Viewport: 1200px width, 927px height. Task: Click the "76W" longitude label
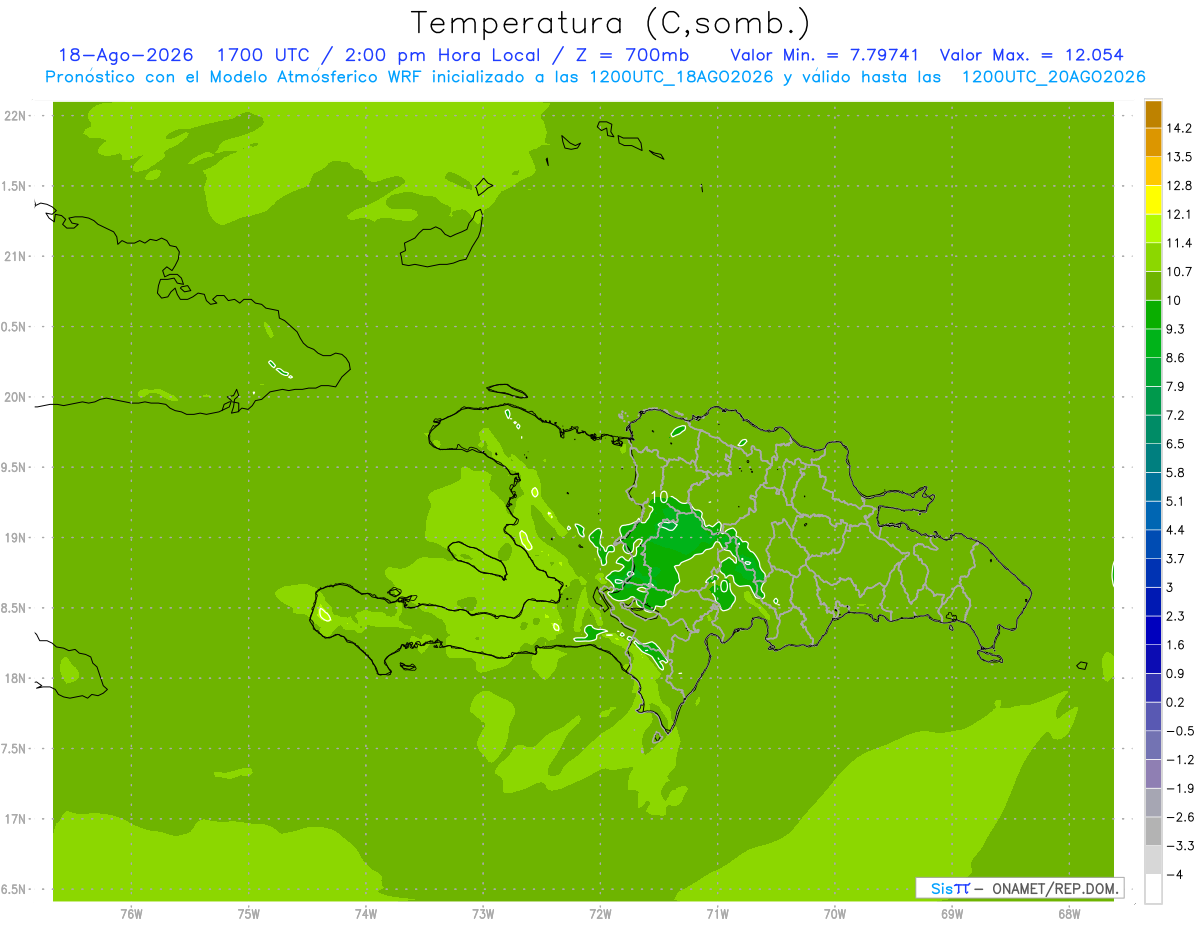point(131,914)
